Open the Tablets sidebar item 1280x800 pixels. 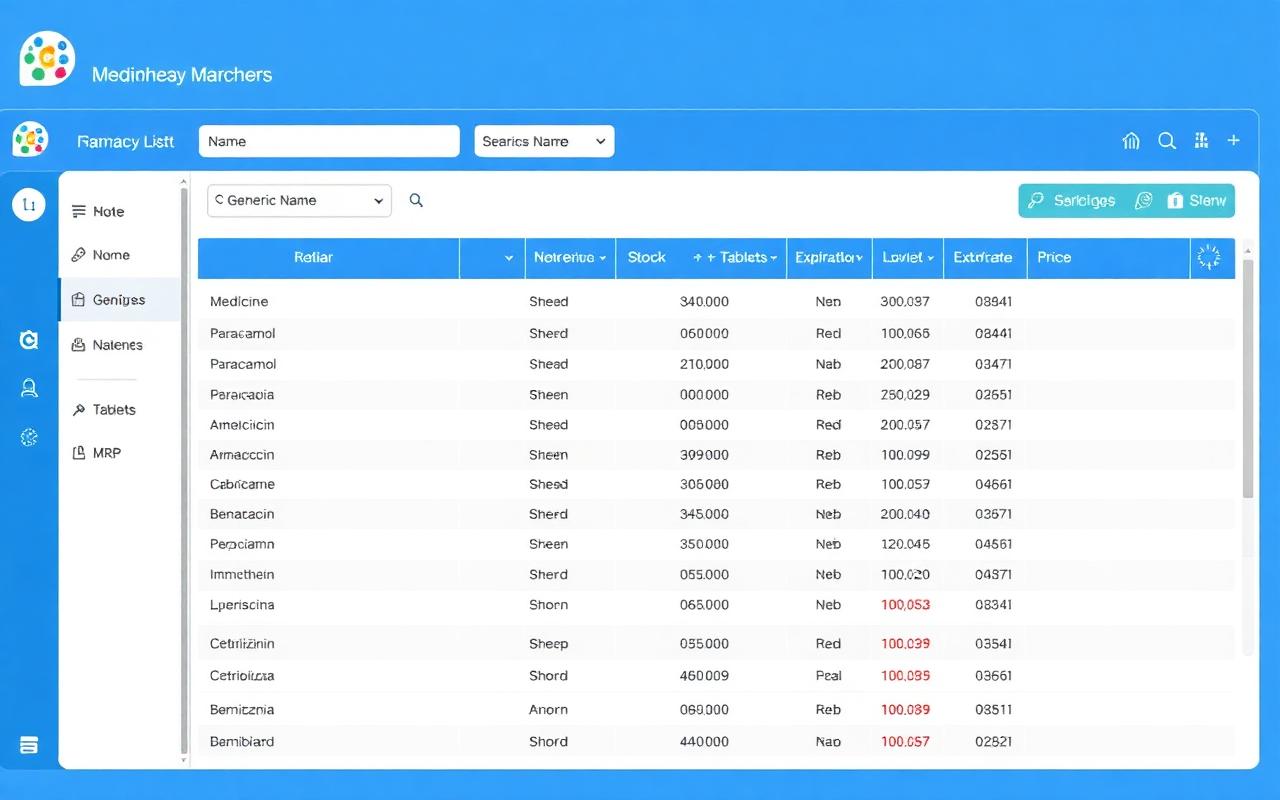pyautogui.click(x=114, y=410)
